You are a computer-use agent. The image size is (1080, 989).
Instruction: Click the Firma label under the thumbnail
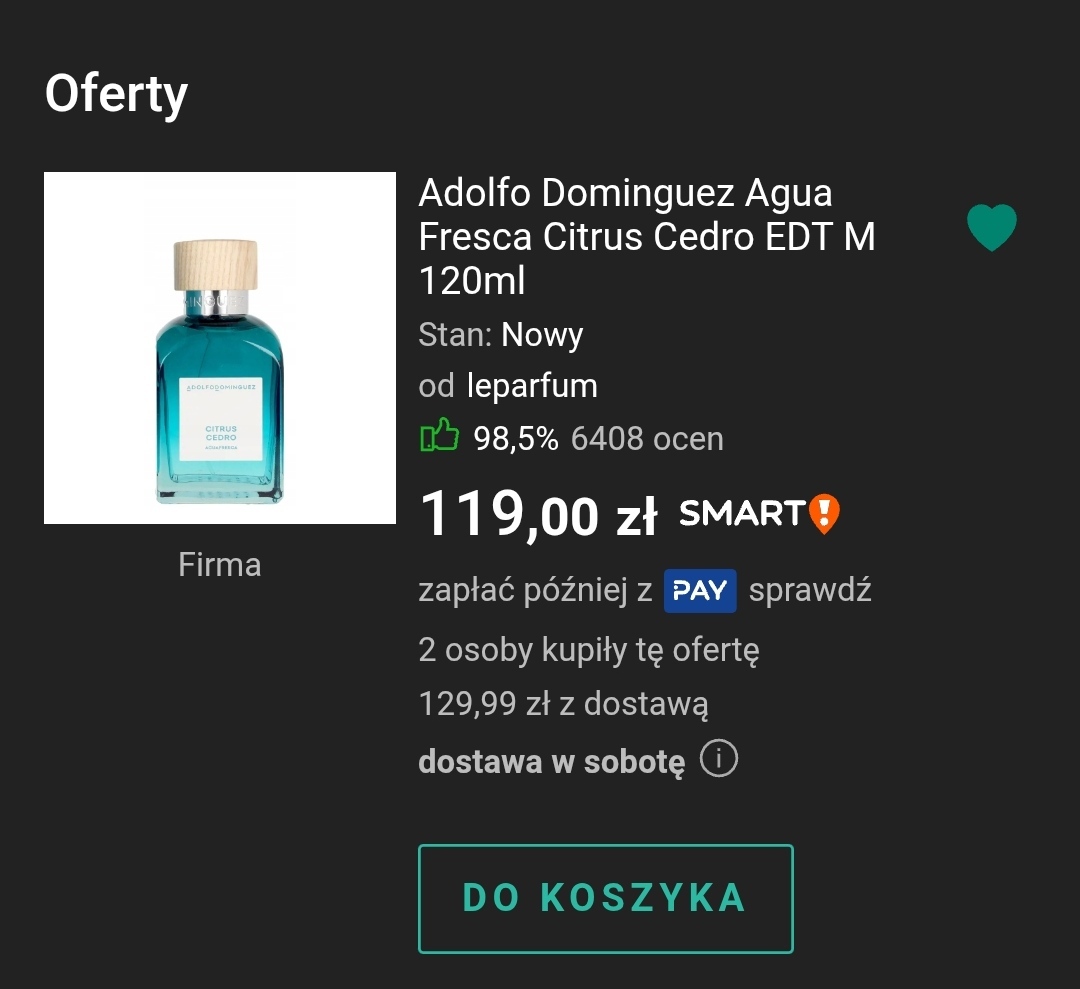pos(220,564)
